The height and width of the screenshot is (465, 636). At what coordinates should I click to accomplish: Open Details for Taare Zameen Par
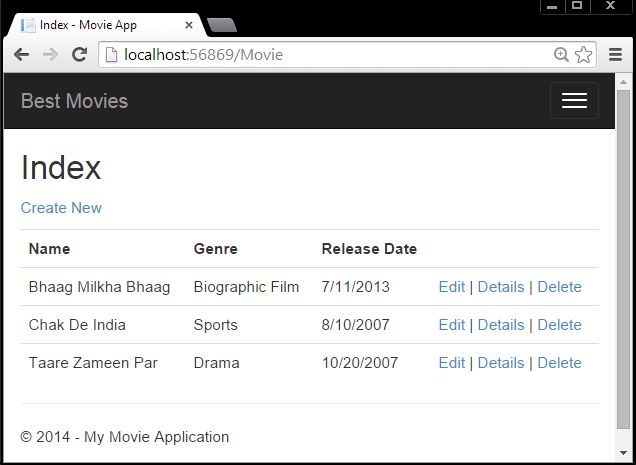[x=500, y=363]
